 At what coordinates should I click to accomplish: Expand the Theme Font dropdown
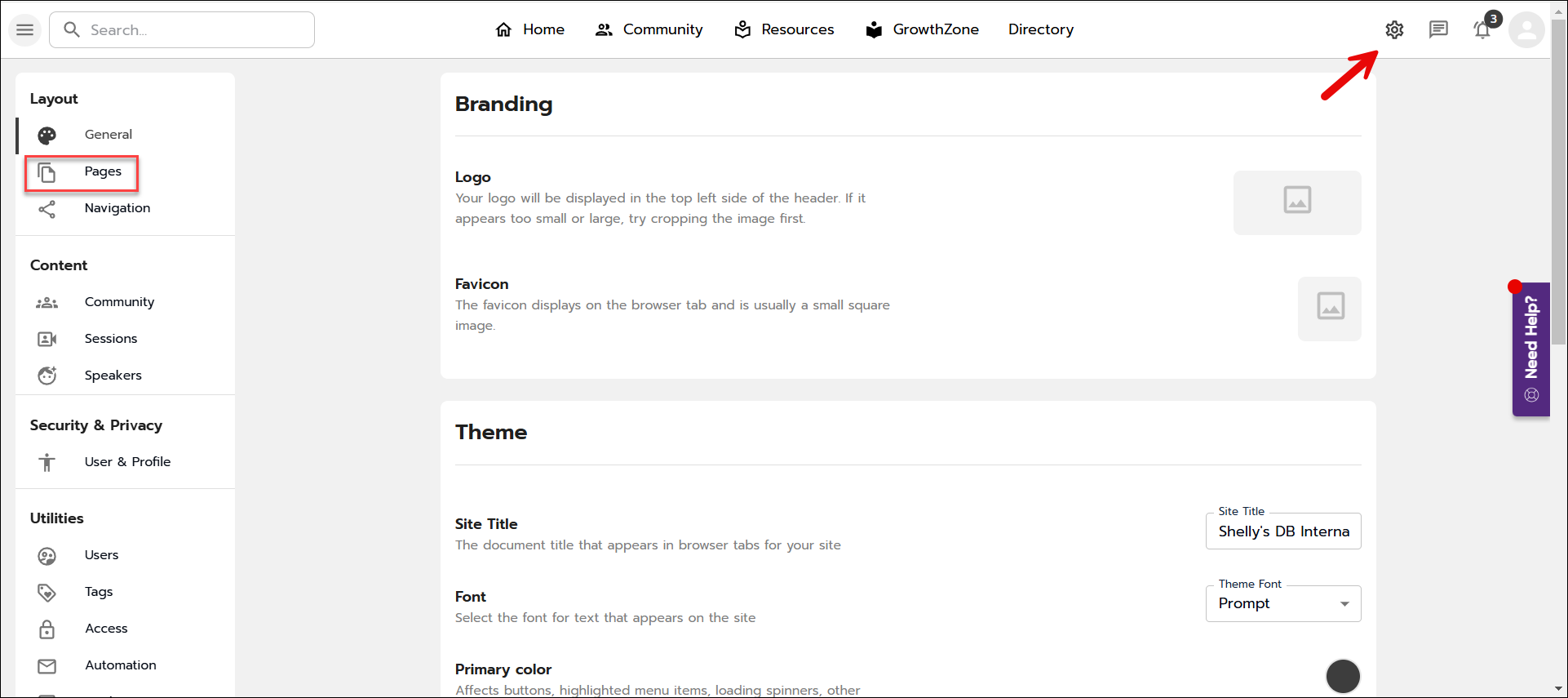pyautogui.click(x=1283, y=604)
